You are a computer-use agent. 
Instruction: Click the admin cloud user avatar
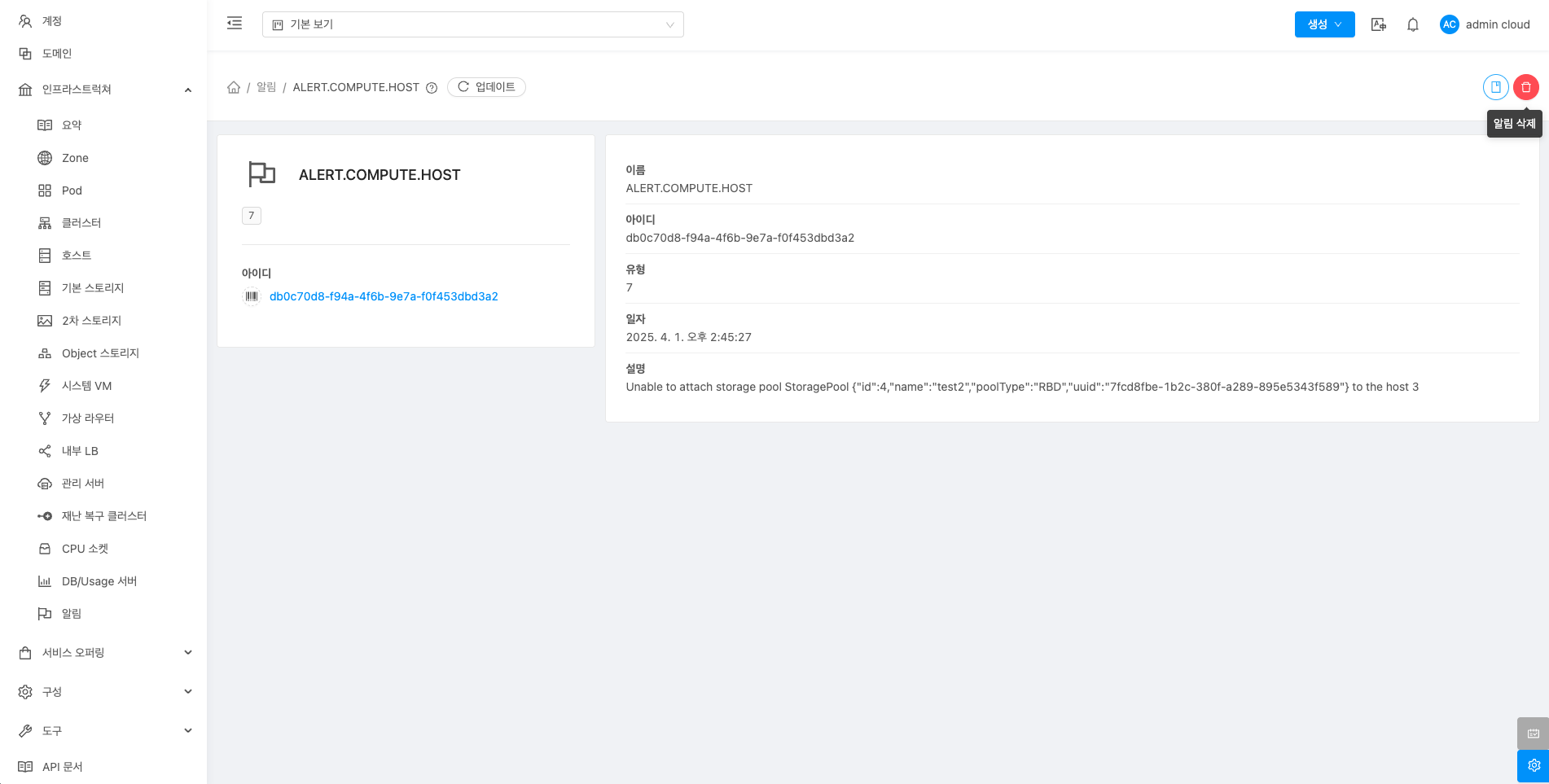click(x=1449, y=24)
